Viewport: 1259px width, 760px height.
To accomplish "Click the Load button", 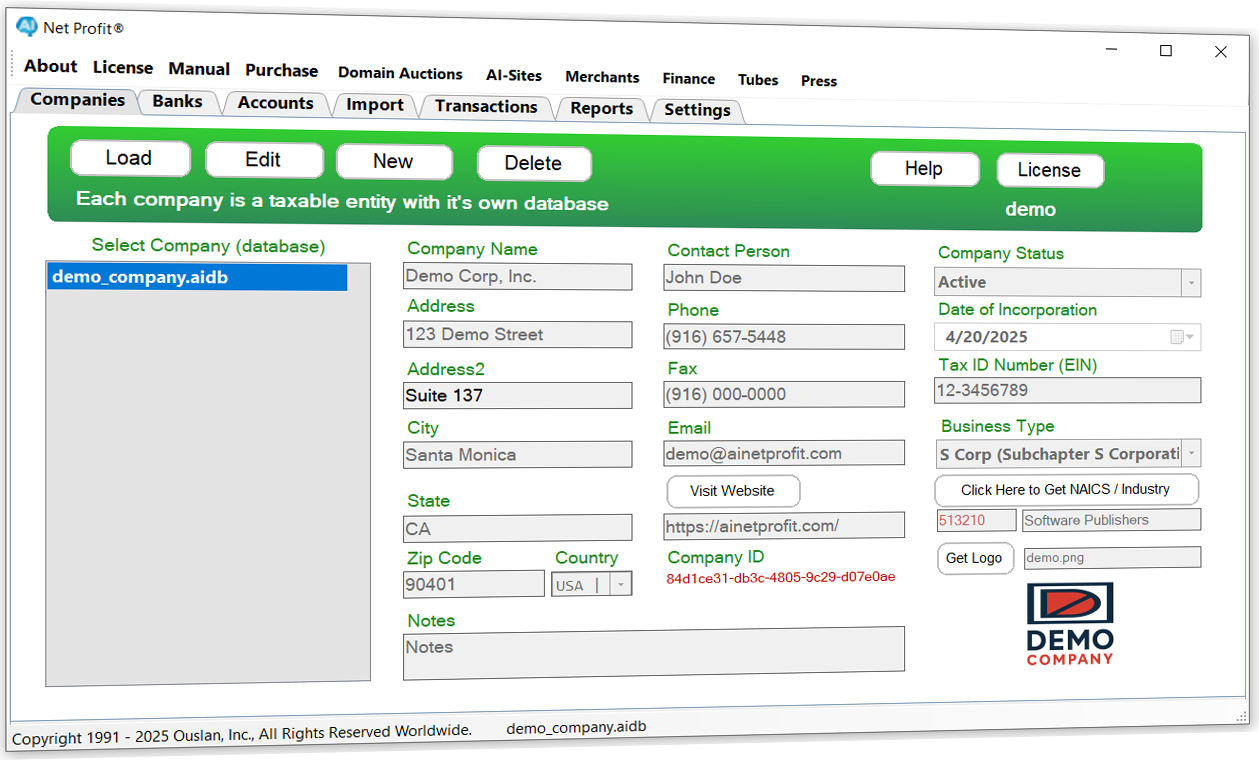I will click(130, 158).
